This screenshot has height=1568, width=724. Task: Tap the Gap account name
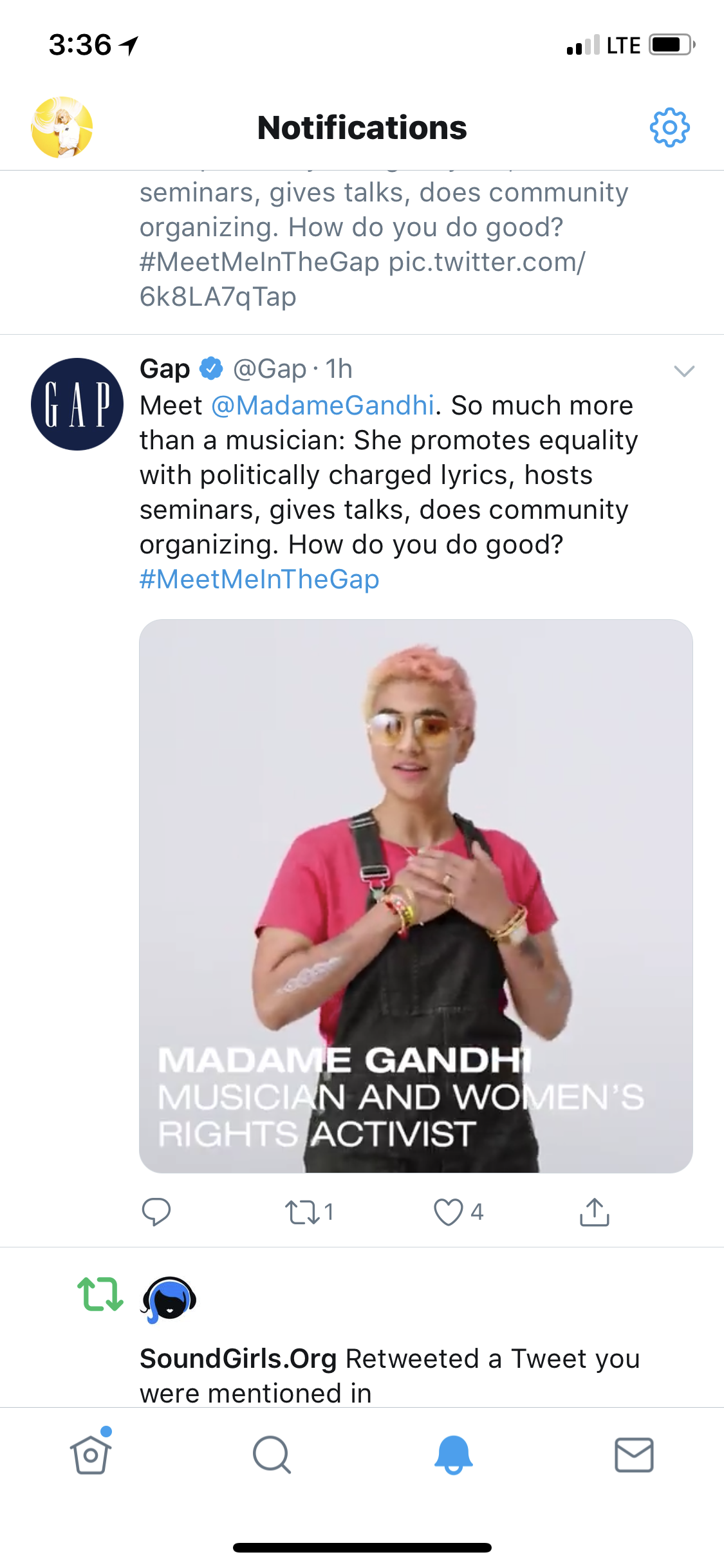click(165, 369)
